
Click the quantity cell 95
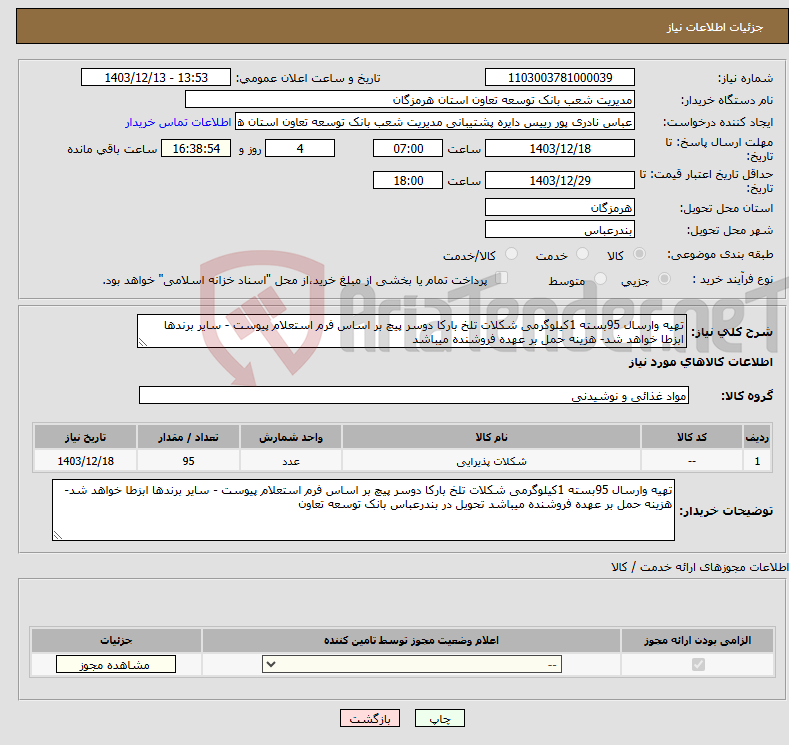click(x=188, y=461)
